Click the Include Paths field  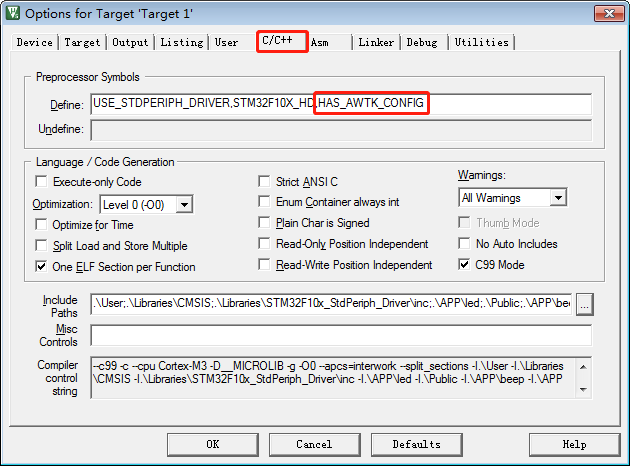(x=331, y=304)
